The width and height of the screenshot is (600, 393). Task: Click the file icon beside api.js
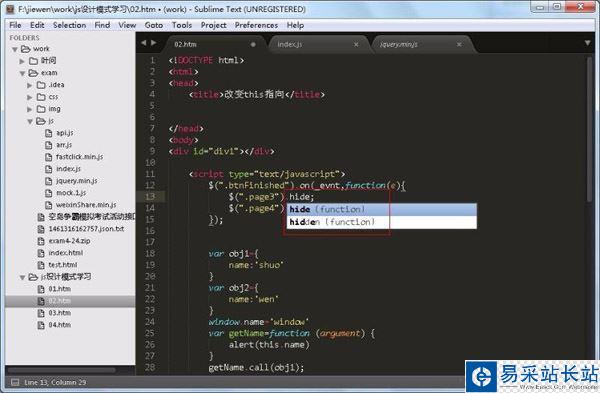coord(49,133)
